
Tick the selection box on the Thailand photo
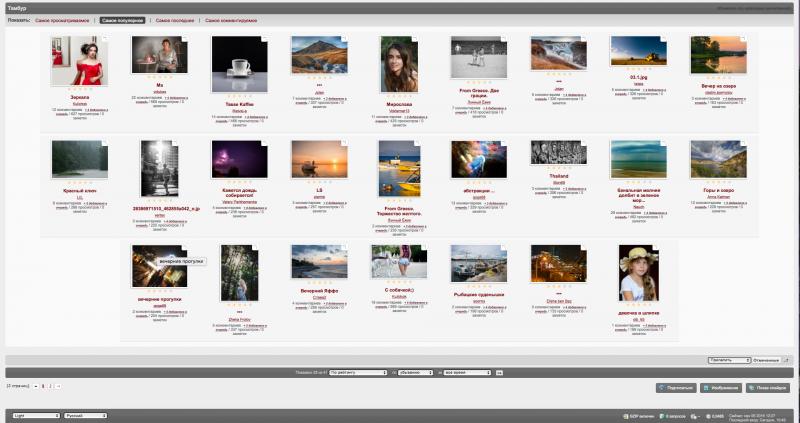(x=584, y=143)
